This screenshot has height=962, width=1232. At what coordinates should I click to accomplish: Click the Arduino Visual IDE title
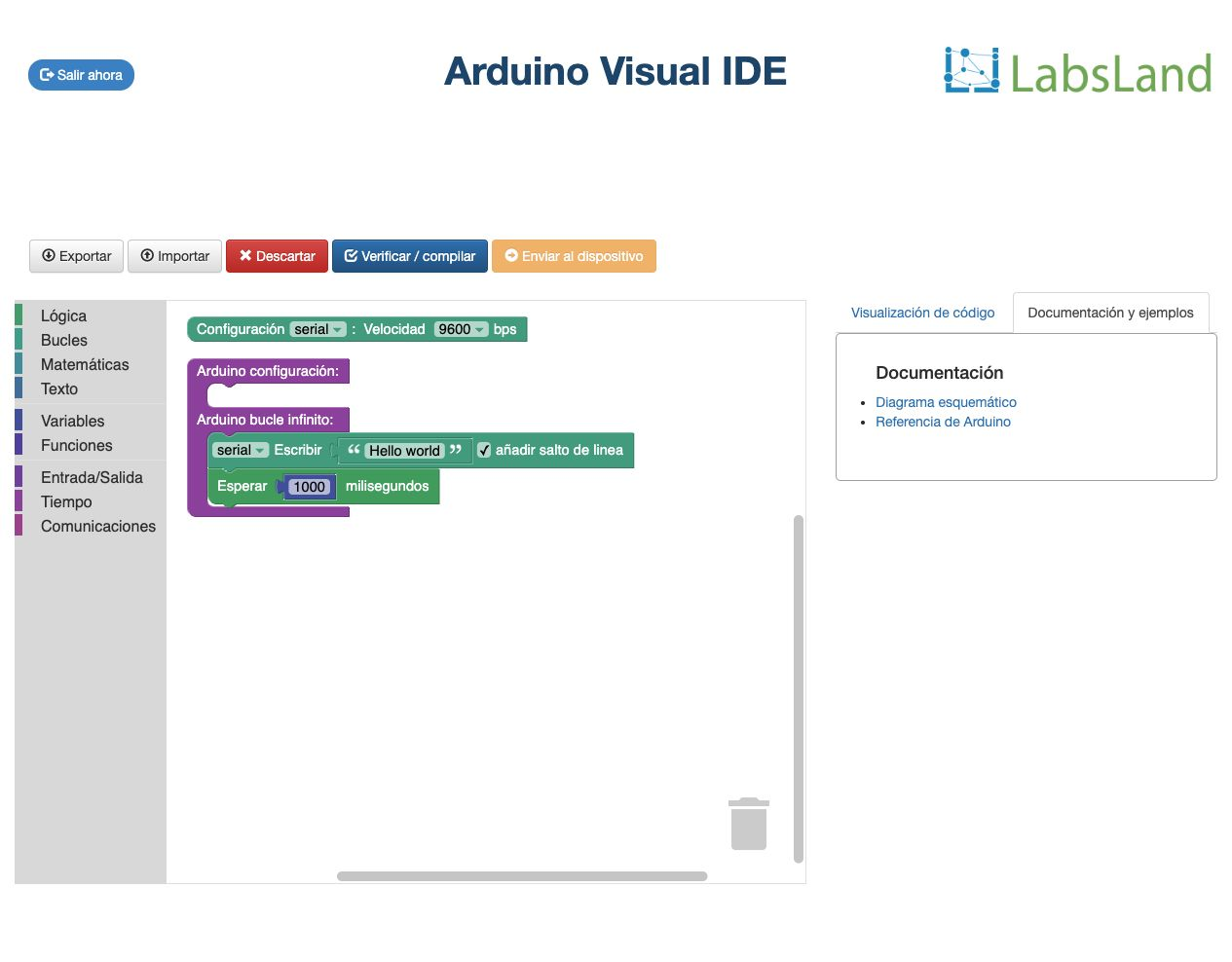coord(616,71)
